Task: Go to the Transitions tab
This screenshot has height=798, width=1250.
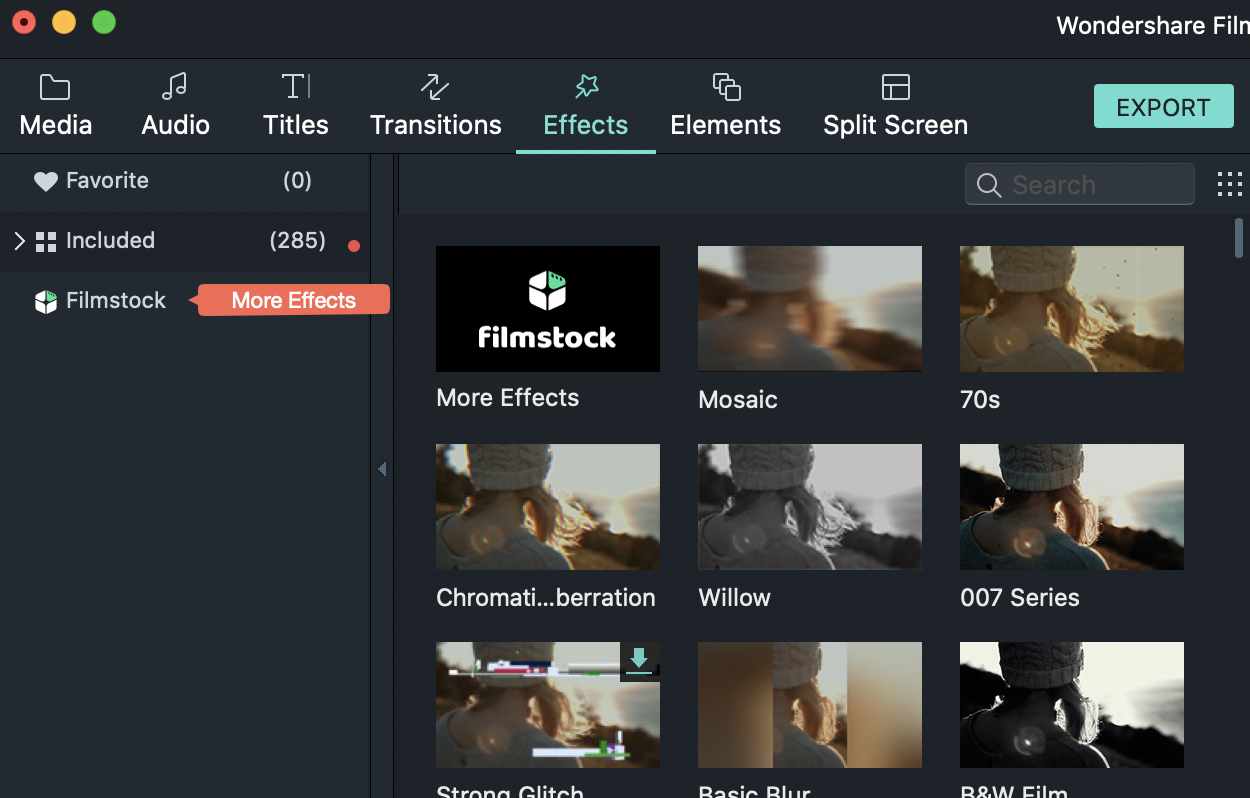Action: (x=436, y=106)
